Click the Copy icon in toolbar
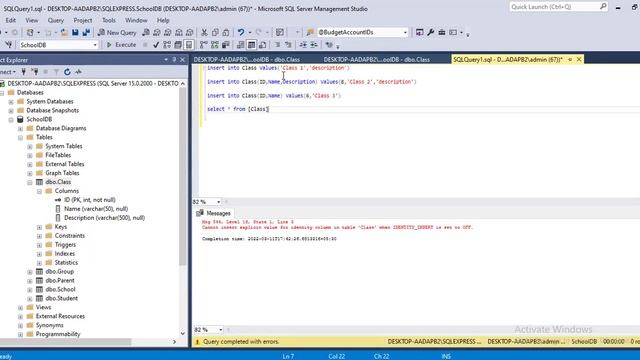640x360 pixels. tap(215, 32)
